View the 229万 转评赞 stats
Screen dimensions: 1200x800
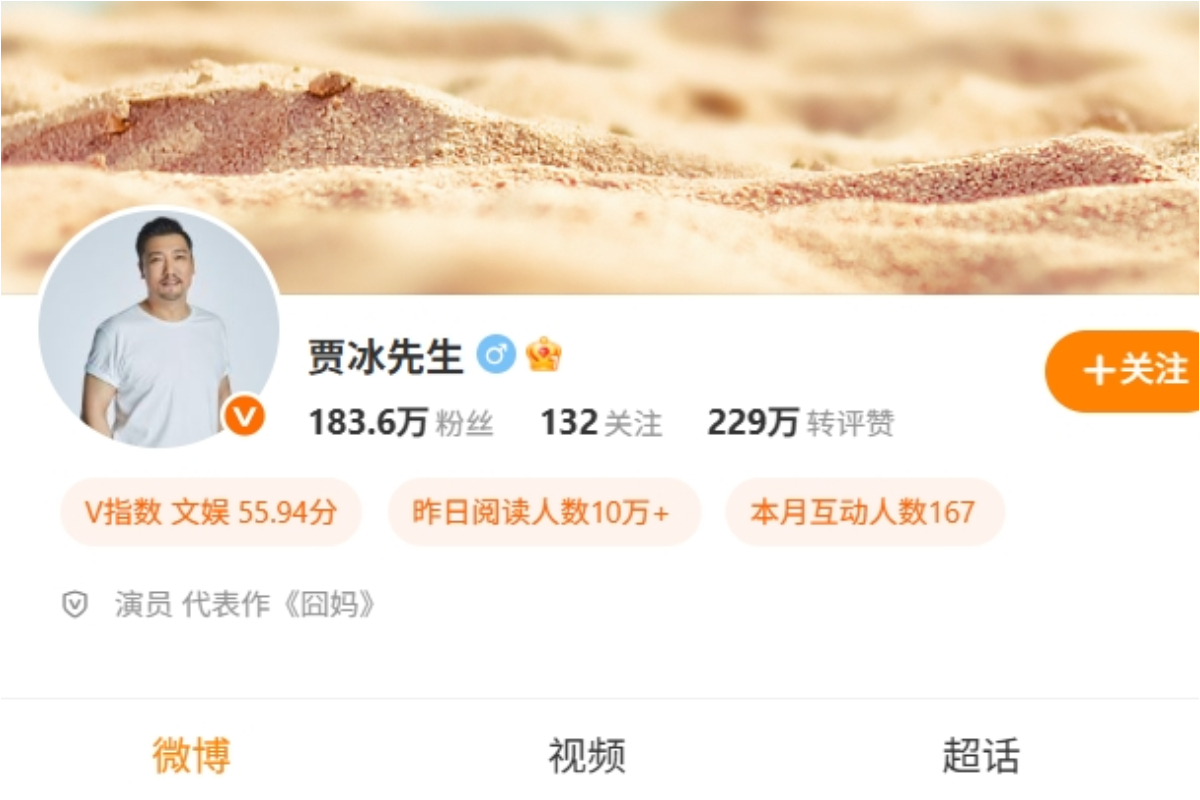click(x=800, y=423)
